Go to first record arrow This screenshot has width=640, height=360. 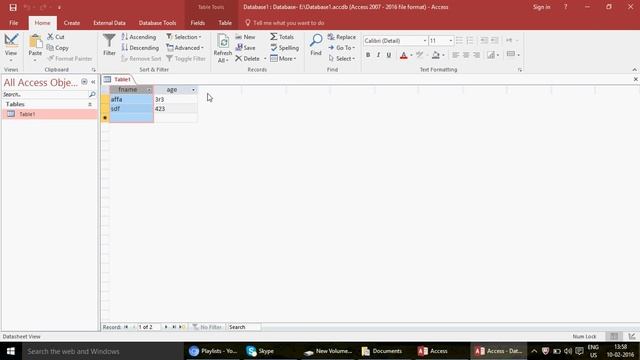tap(126, 327)
